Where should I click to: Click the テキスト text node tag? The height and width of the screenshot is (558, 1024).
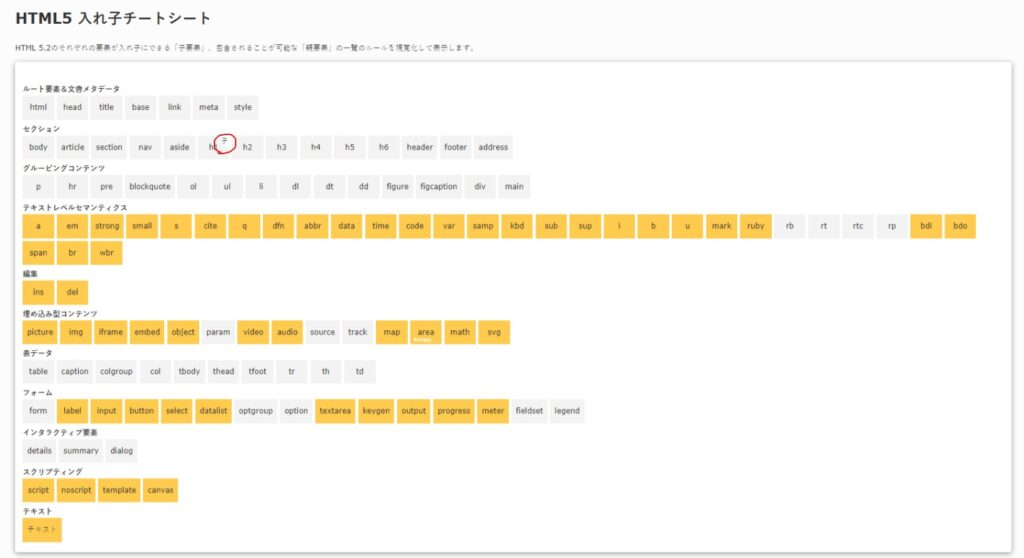[42, 529]
